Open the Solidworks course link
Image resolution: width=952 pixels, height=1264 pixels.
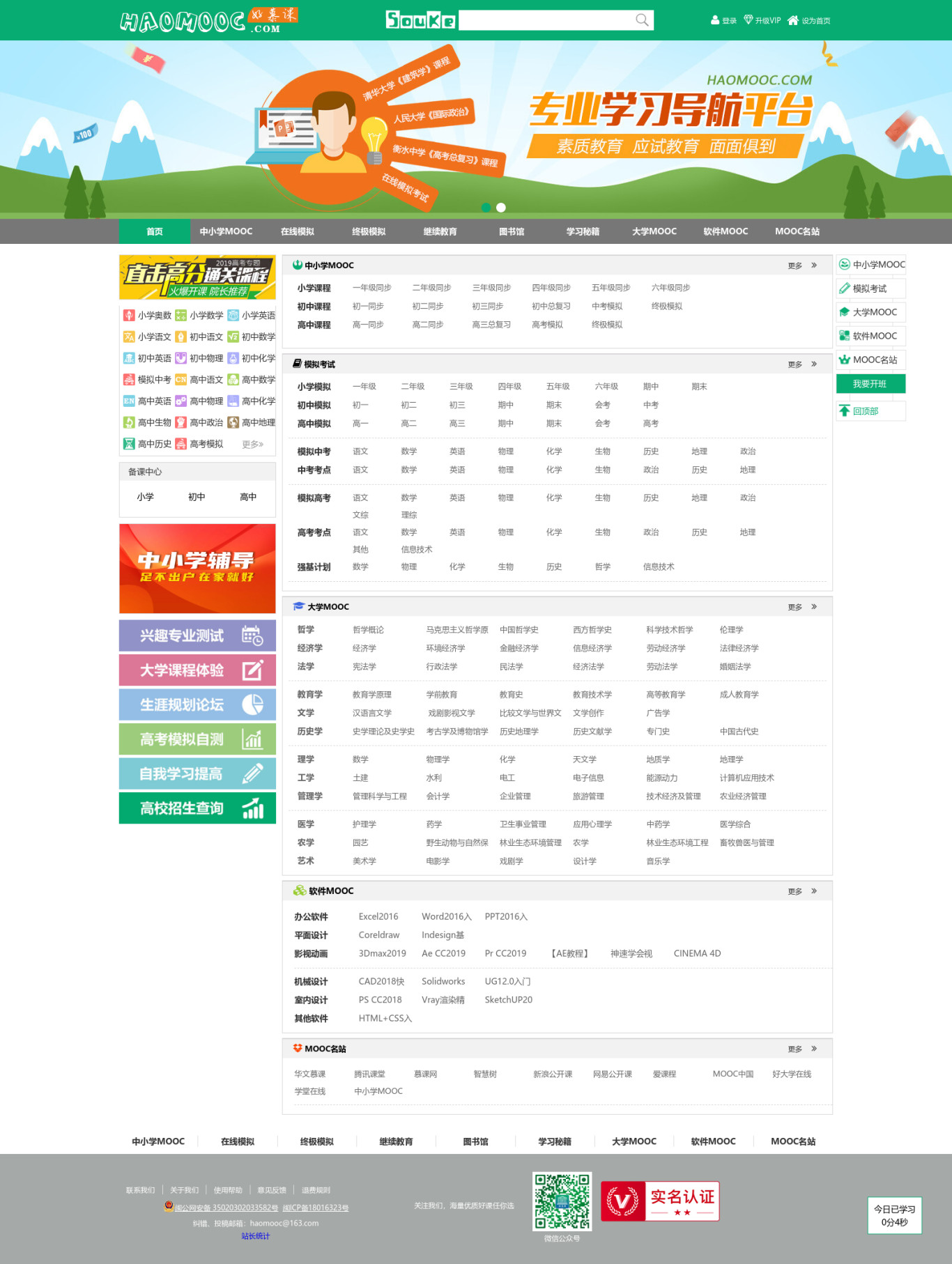(443, 982)
